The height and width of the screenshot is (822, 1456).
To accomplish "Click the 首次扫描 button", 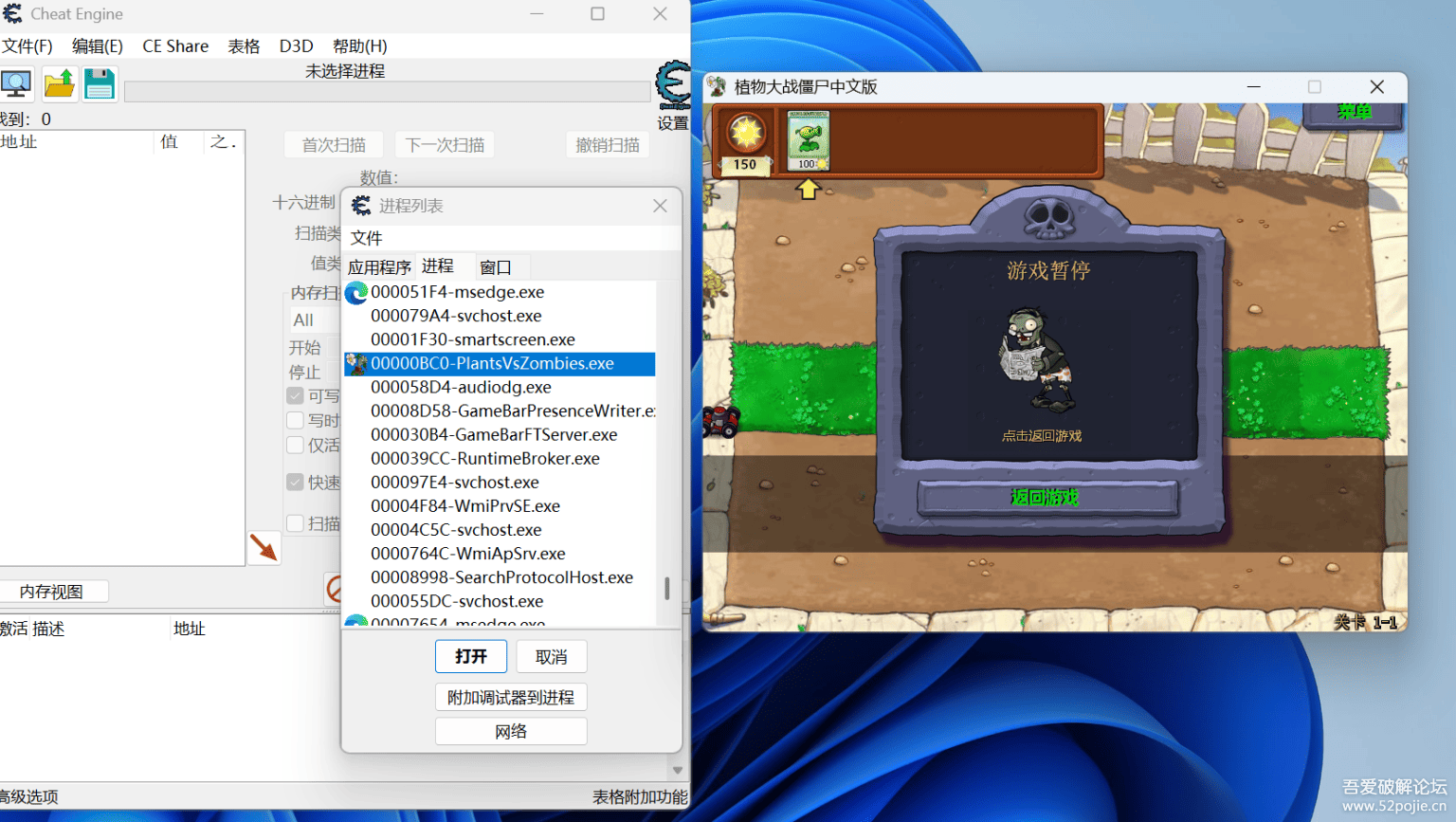I will [334, 145].
